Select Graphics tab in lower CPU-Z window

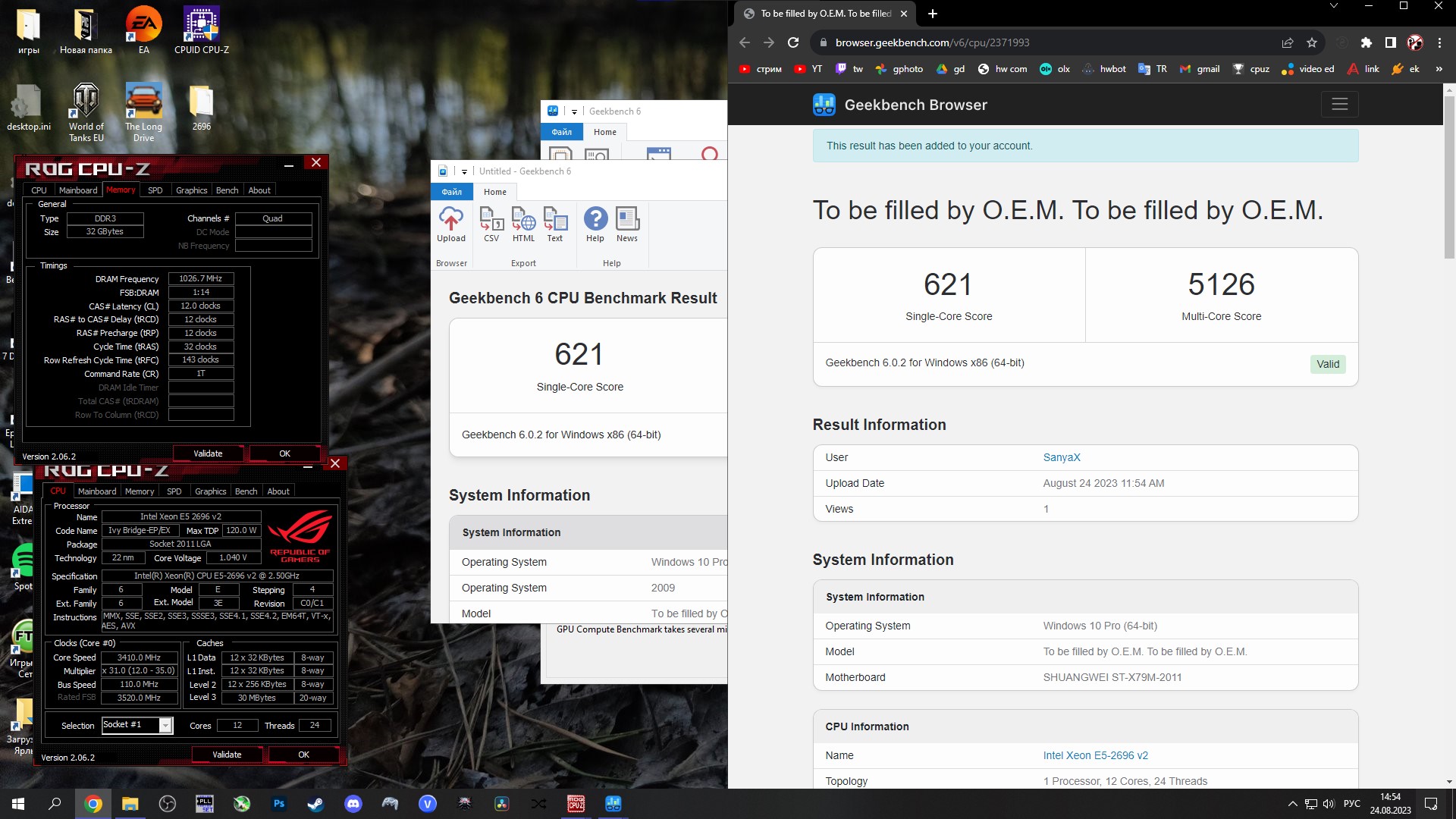210,491
